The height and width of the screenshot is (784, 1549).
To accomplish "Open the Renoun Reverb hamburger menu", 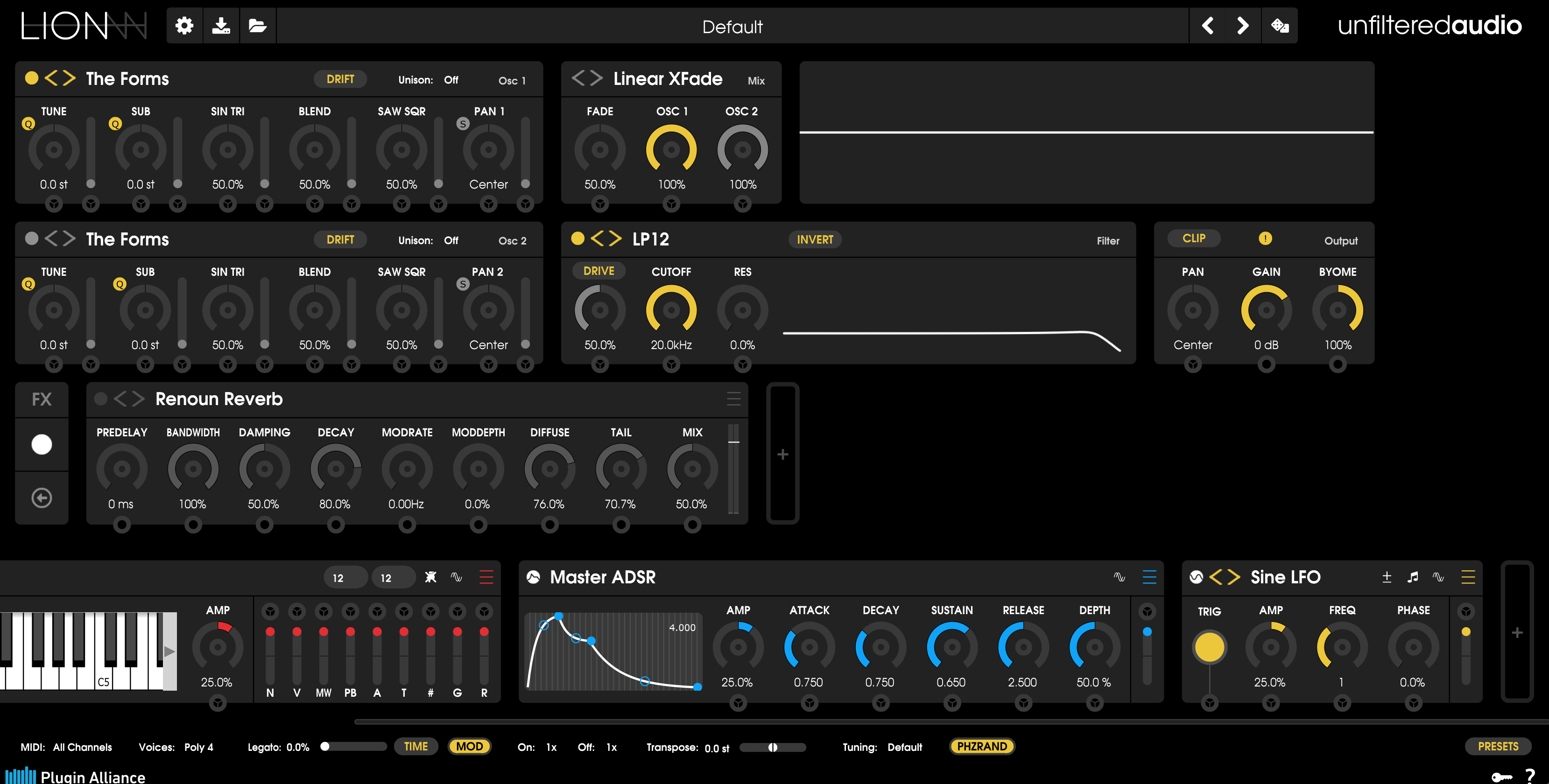I will click(x=733, y=399).
